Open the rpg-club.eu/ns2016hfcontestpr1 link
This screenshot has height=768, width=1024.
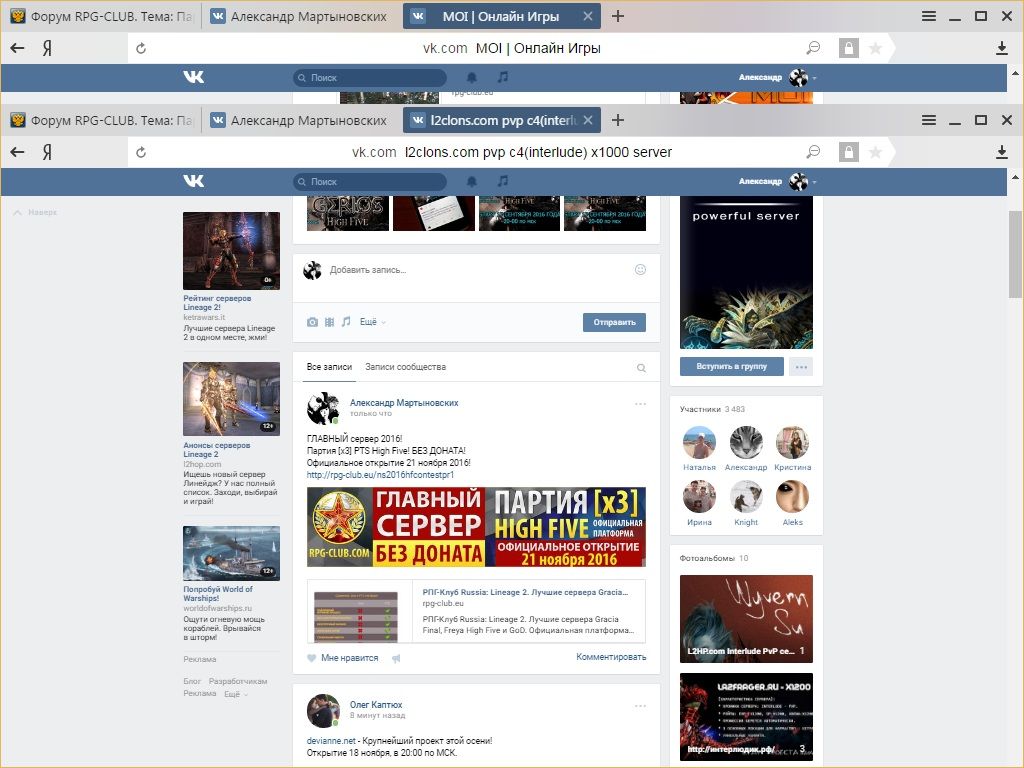click(x=380, y=475)
